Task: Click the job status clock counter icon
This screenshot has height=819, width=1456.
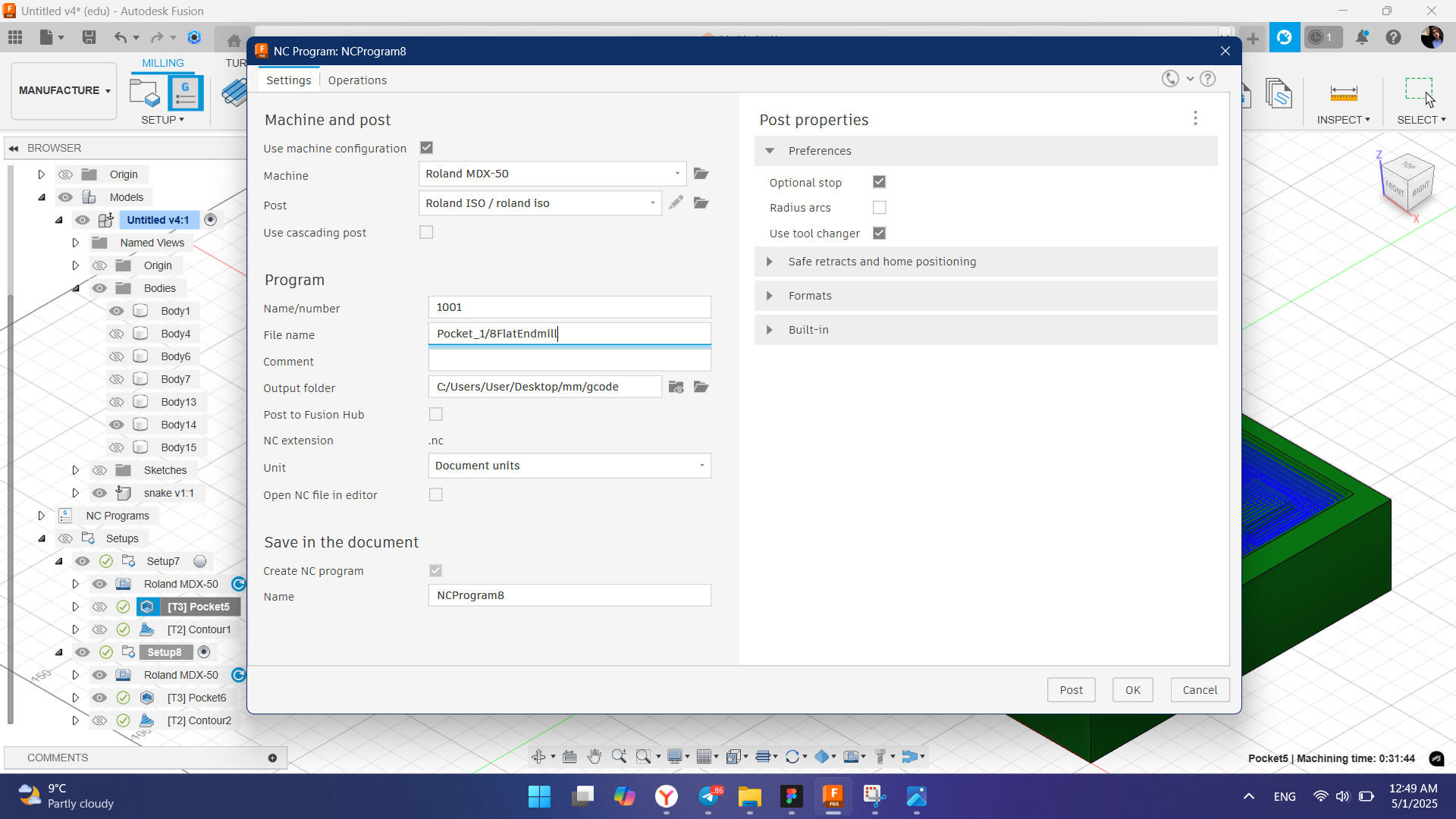Action: [x=1323, y=37]
